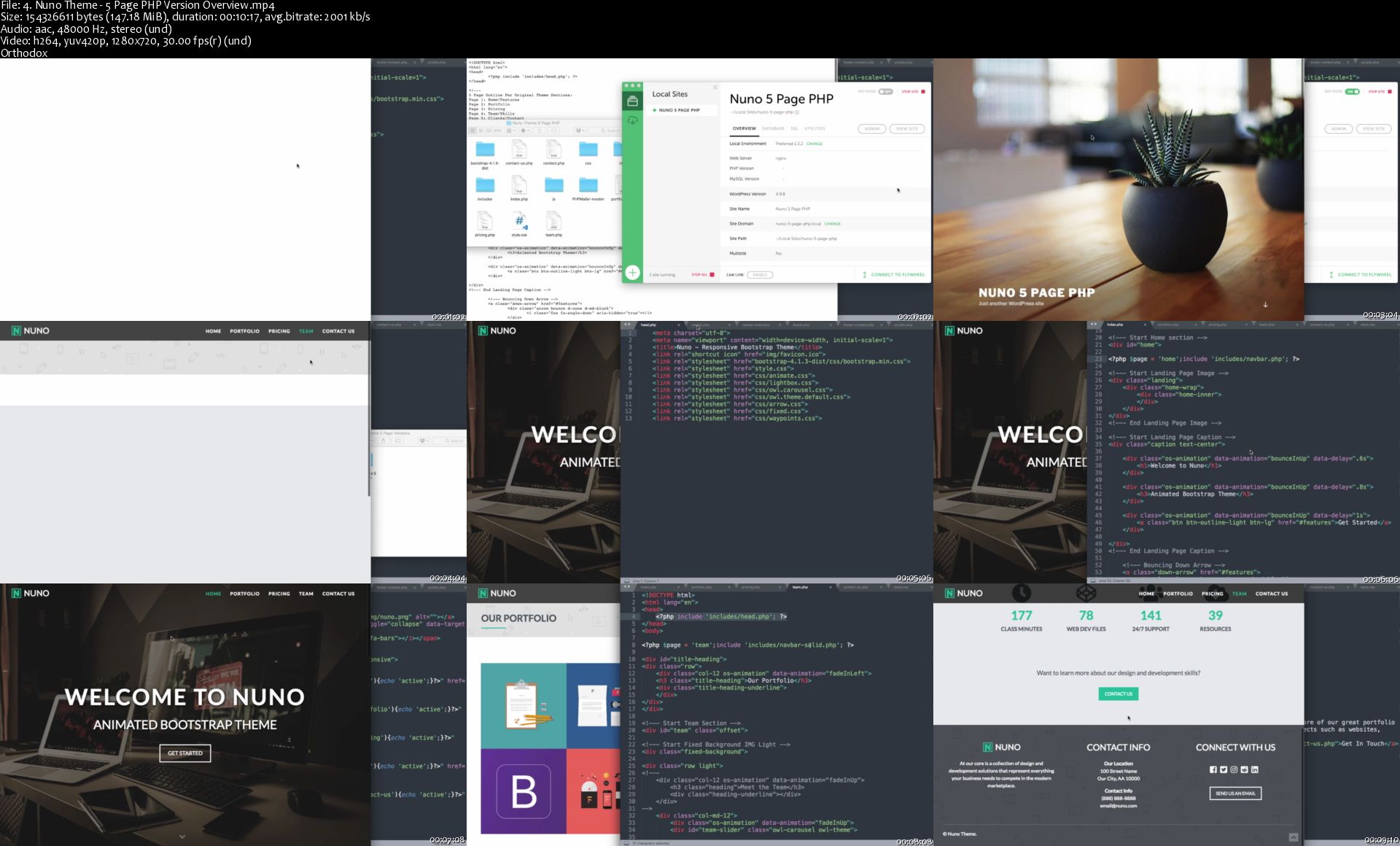Switch to the SSL tab in Local
1400x846 pixels.
[794, 128]
